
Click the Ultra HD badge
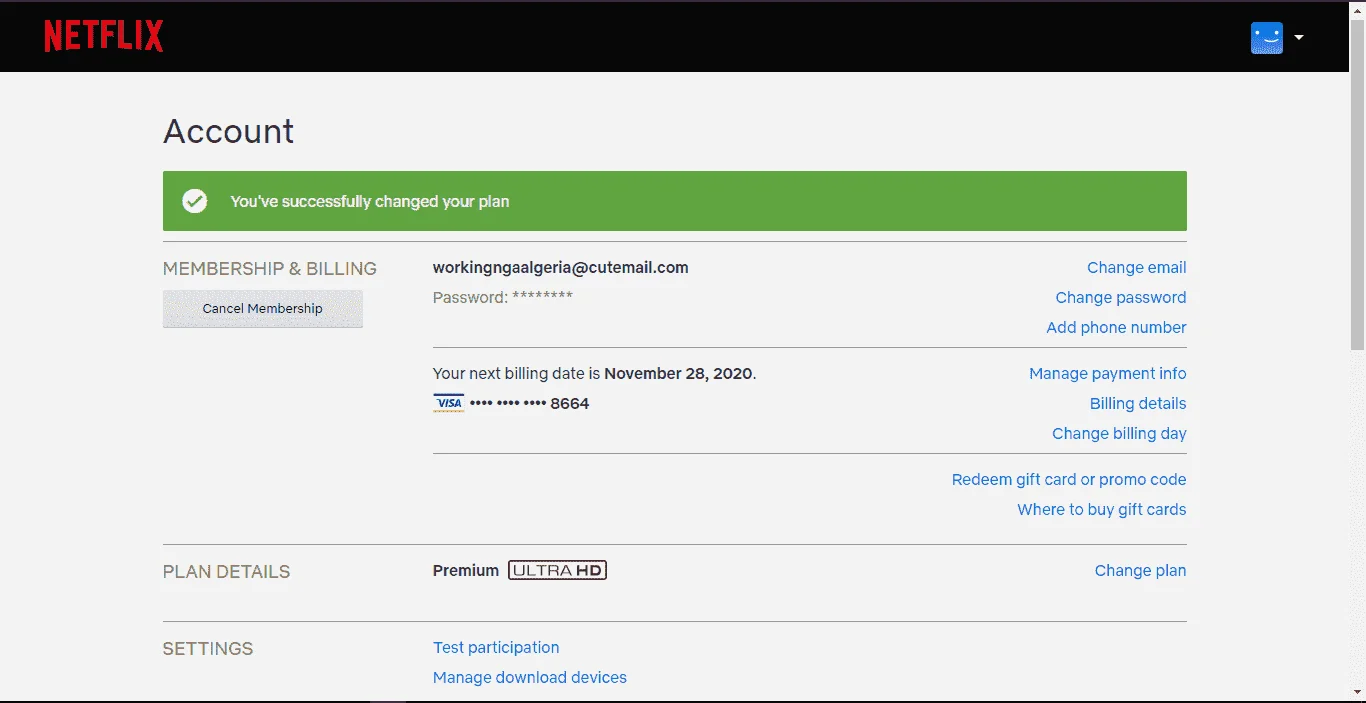tap(557, 570)
